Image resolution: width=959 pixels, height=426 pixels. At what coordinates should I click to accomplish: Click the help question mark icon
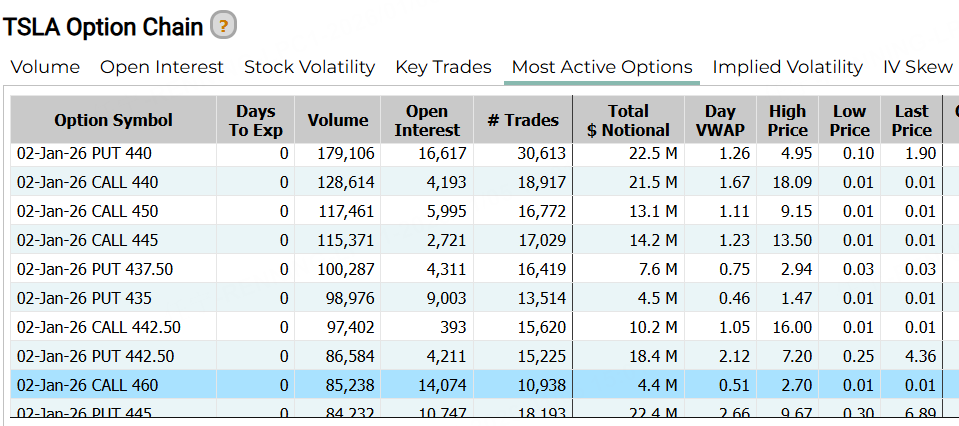click(x=223, y=27)
